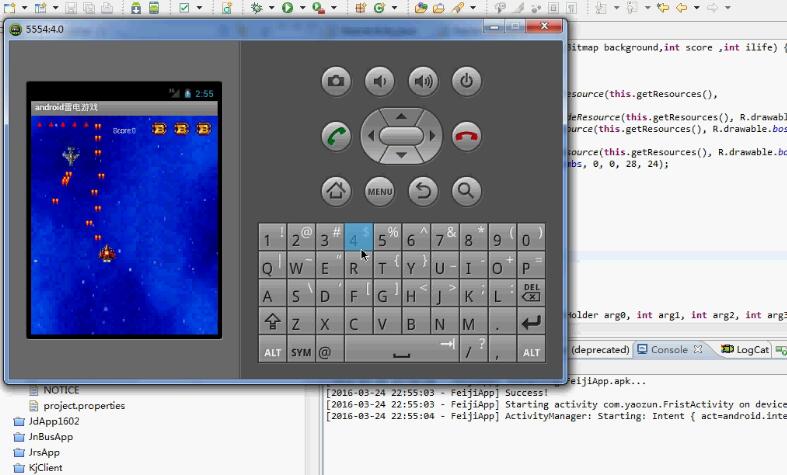Click the Run External Tools icon
Image resolution: width=787 pixels, height=475 pixels.
[318, 8]
